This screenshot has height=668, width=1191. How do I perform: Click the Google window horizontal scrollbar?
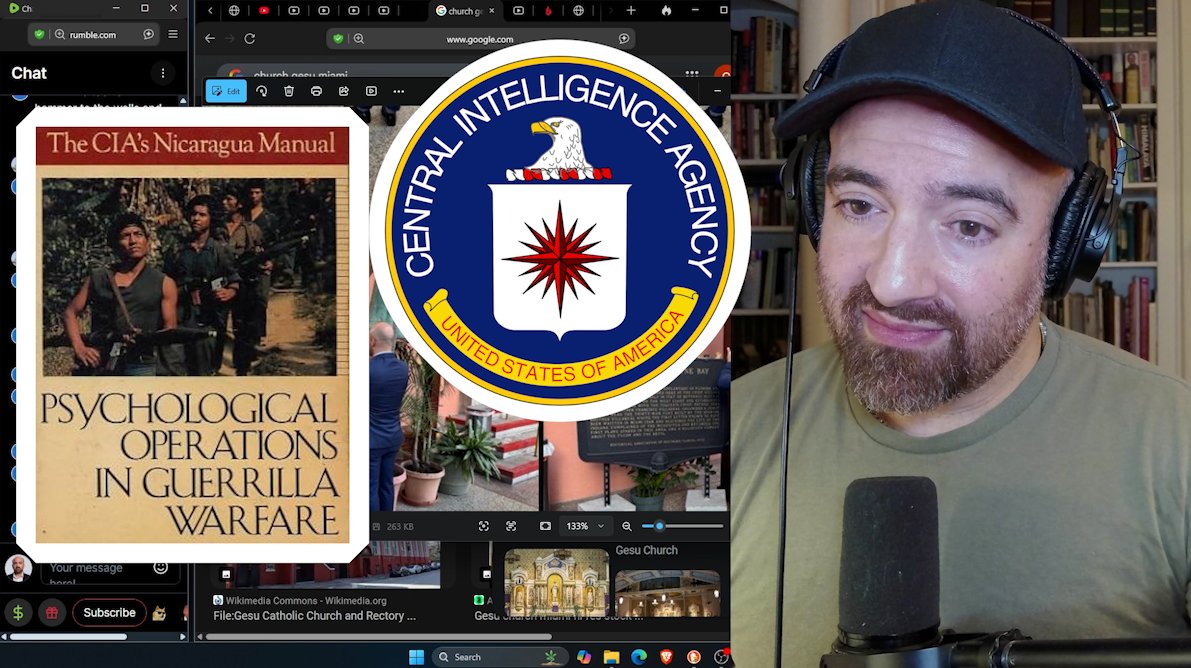pos(378,637)
